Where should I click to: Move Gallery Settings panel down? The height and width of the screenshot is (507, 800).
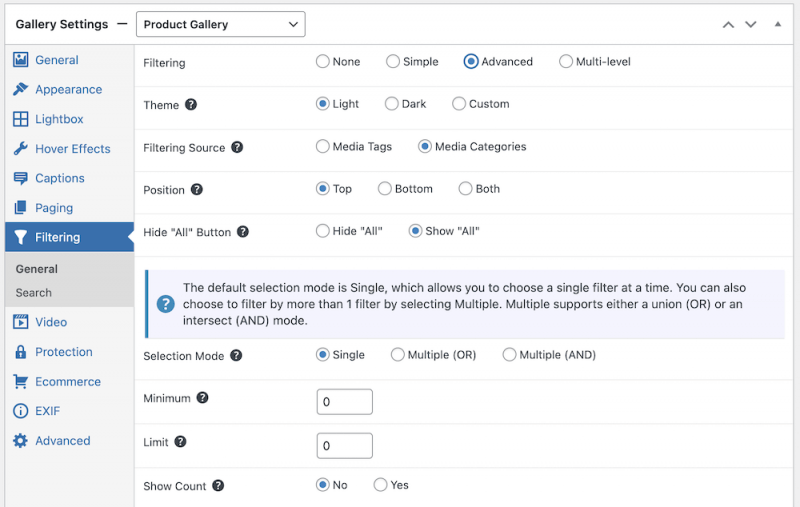click(750, 24)
